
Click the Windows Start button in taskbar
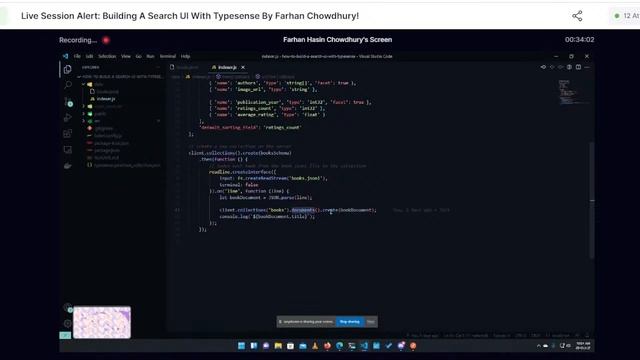241,346
